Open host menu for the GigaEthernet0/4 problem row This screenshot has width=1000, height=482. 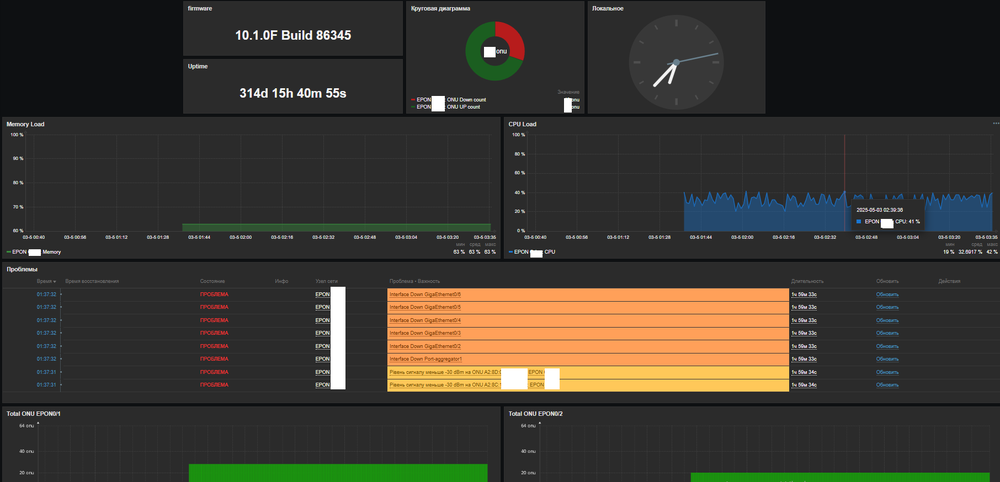tap(322, 320)
